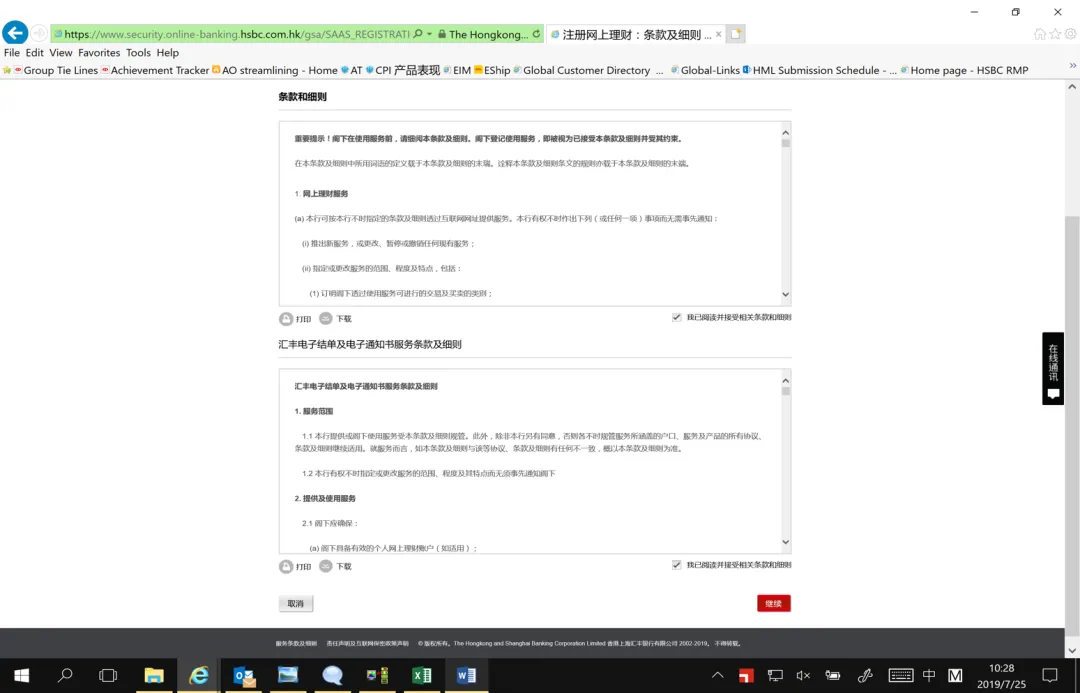Image resolution: width=1080 pixels, height=693 pixels.
Task: Untick the e-statement terms acceptance checkbox
Action: tap(677, 565)
